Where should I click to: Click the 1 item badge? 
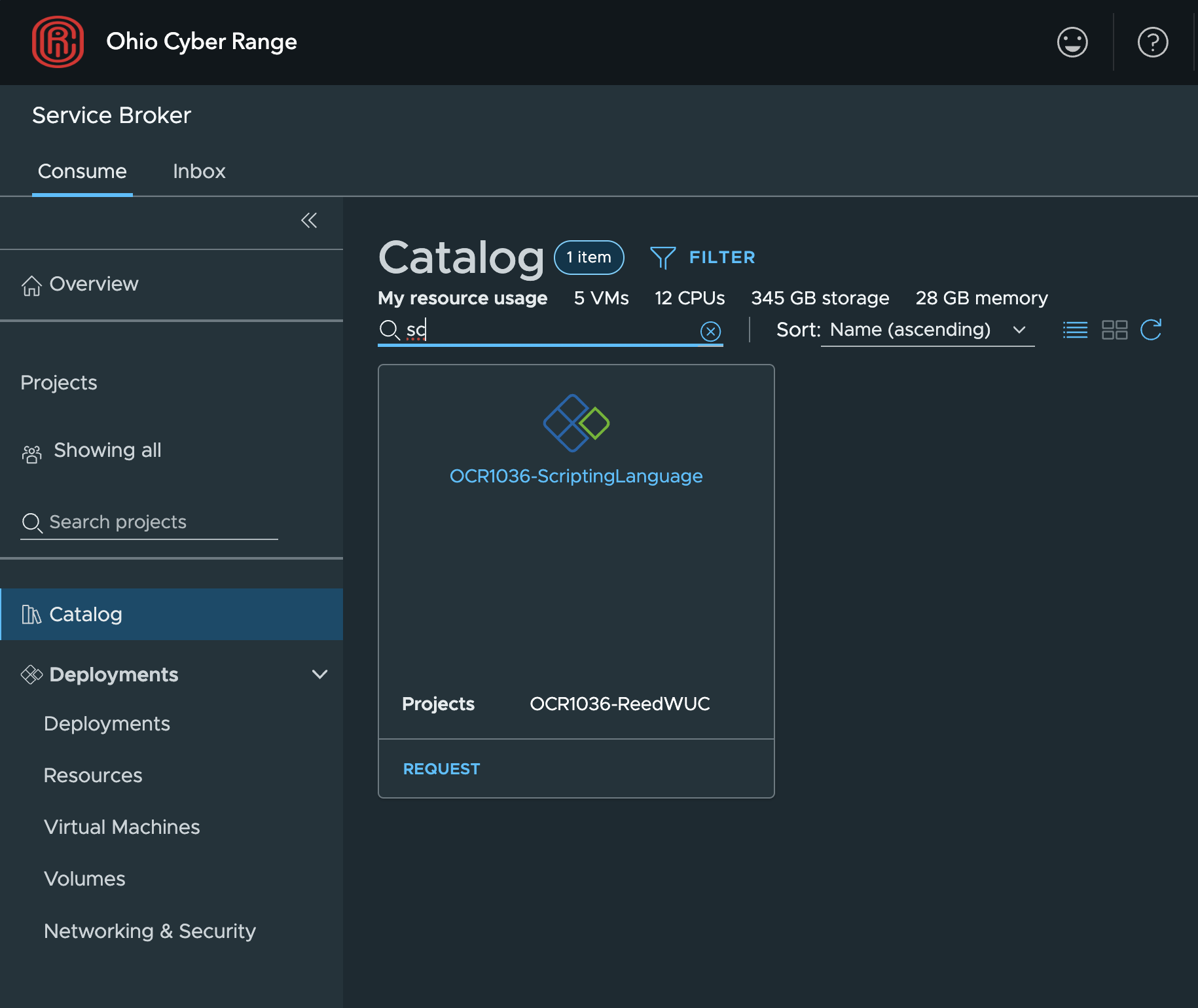point(589,258)
